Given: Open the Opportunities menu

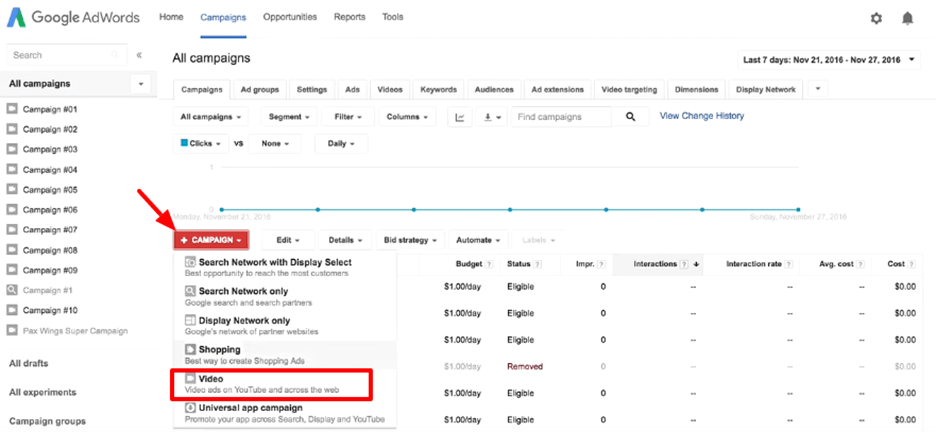Looking at the screenshot, I should [290, 17].
